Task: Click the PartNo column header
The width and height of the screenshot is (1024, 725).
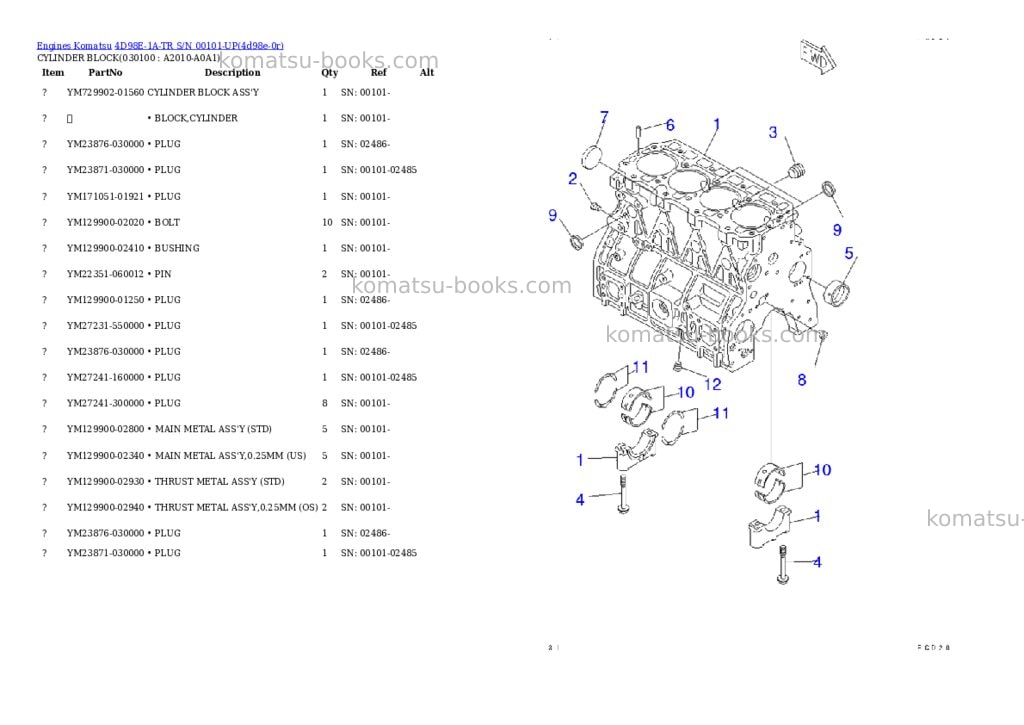Action: 105,72
